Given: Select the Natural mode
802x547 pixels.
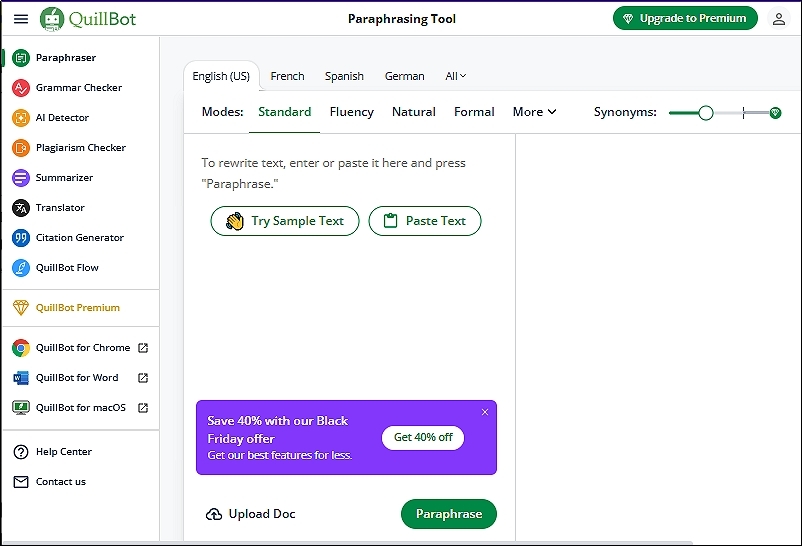Looking at the screenshot, I should 414,112.
